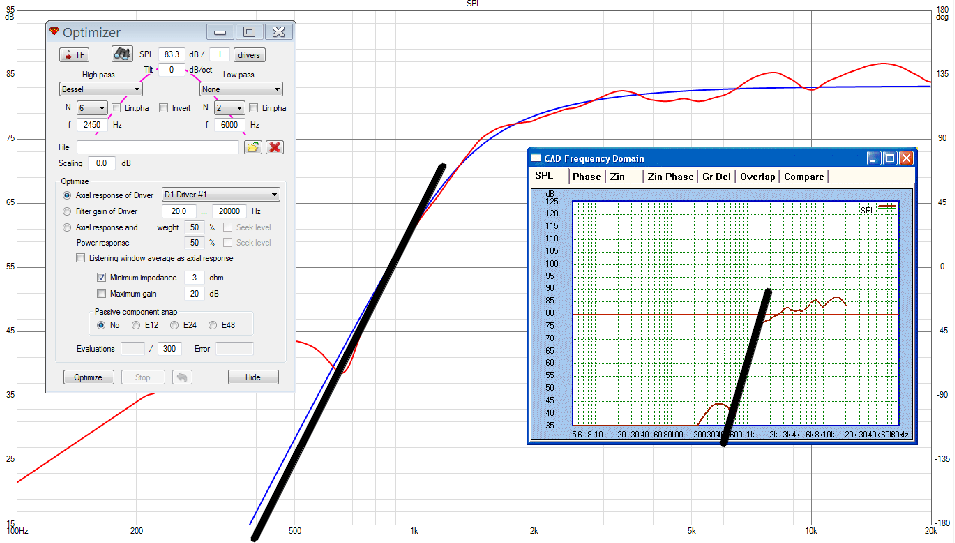The width and height of the screenshot is (955, 543).
Task: Select Axial response of Driver radio
Action: [x=67, y=195]
